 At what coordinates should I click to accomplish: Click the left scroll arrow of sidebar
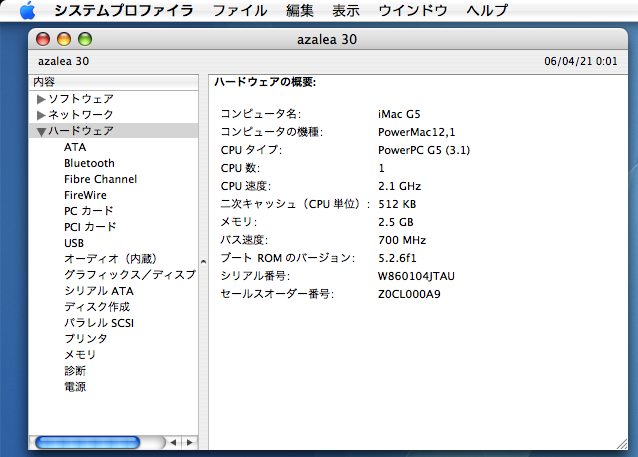[174, 442]
